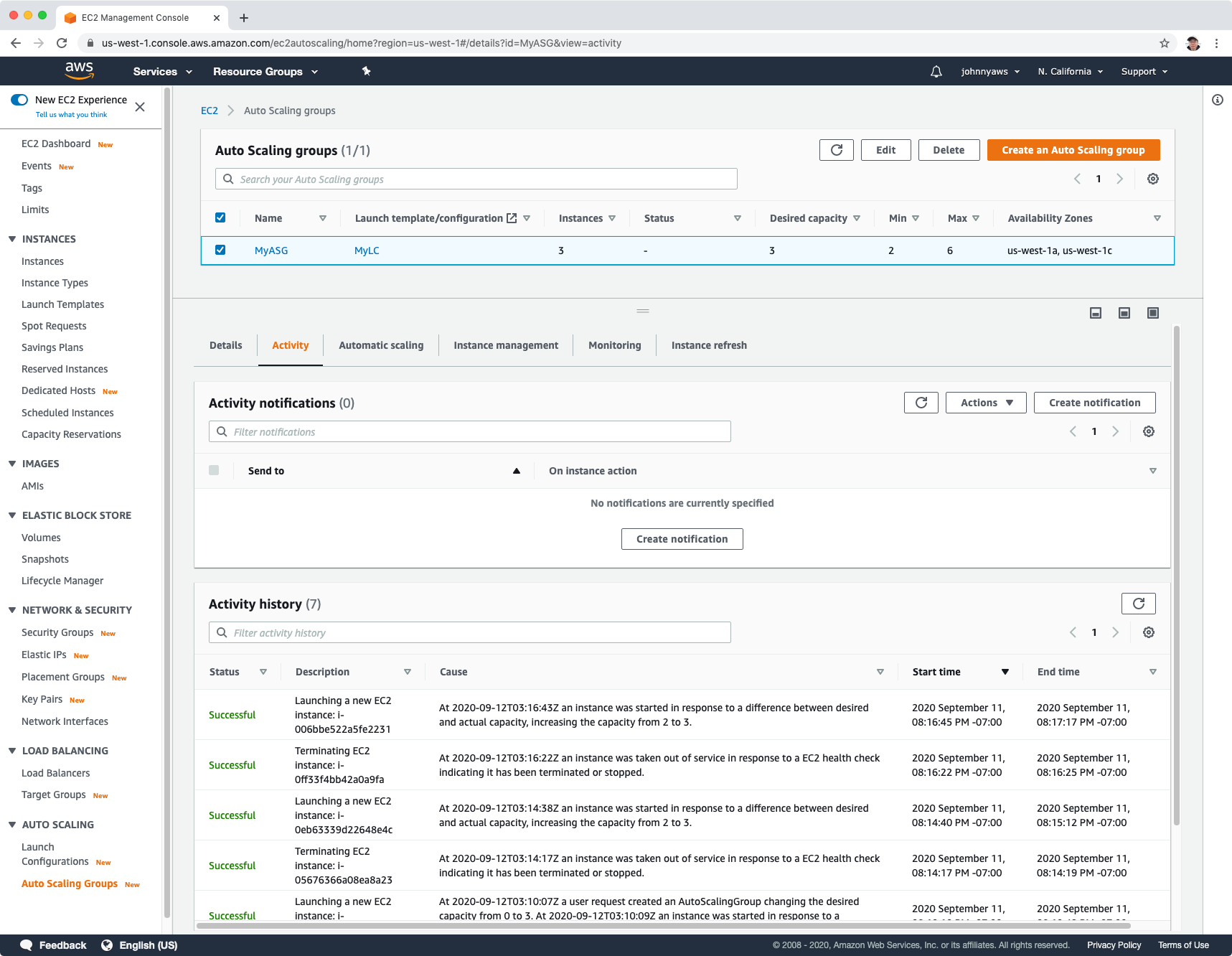Click the AWS logo home icon
1232x956 pixels.
79,70
